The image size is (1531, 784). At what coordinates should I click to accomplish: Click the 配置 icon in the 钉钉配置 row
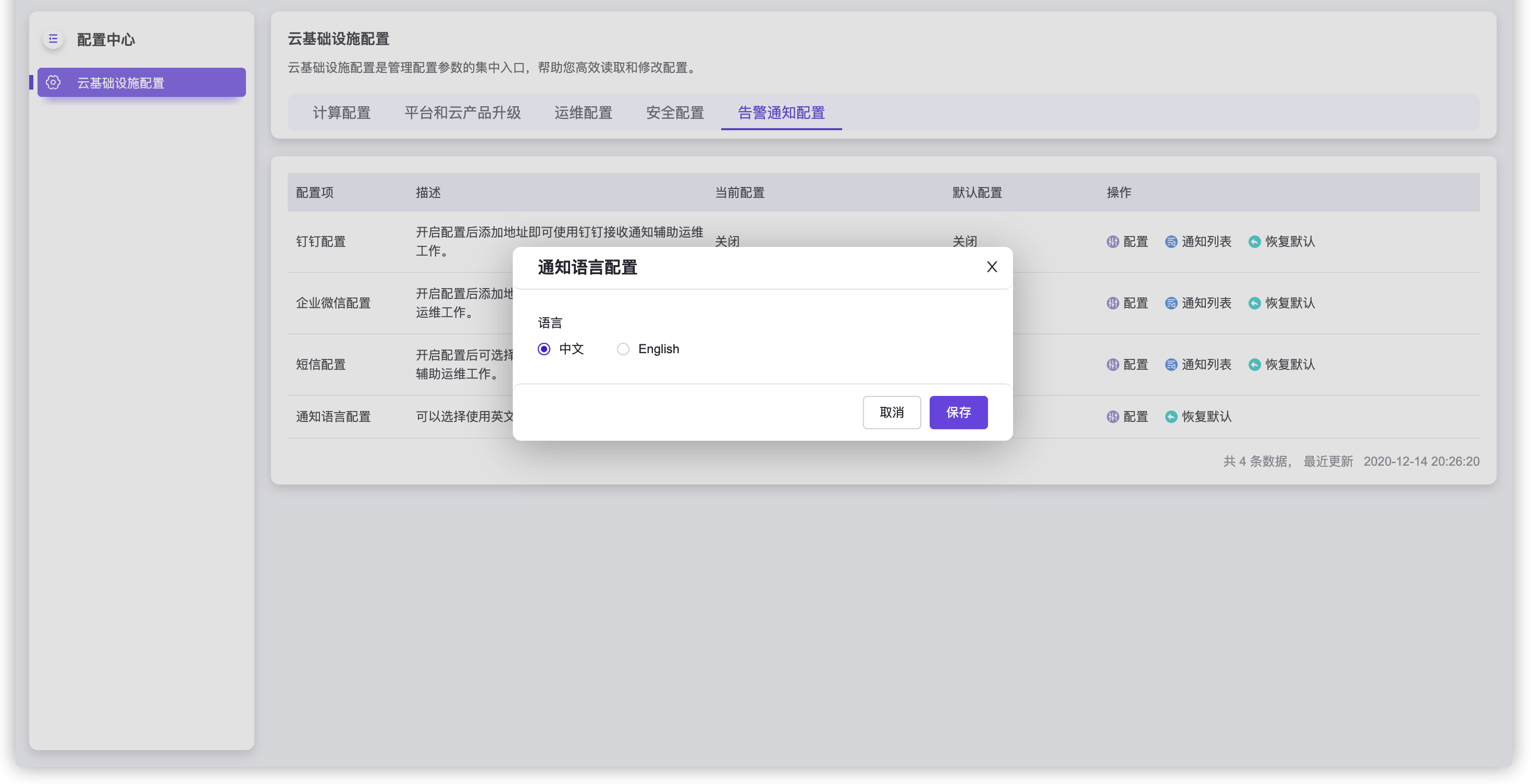[x=1113, y=242]
